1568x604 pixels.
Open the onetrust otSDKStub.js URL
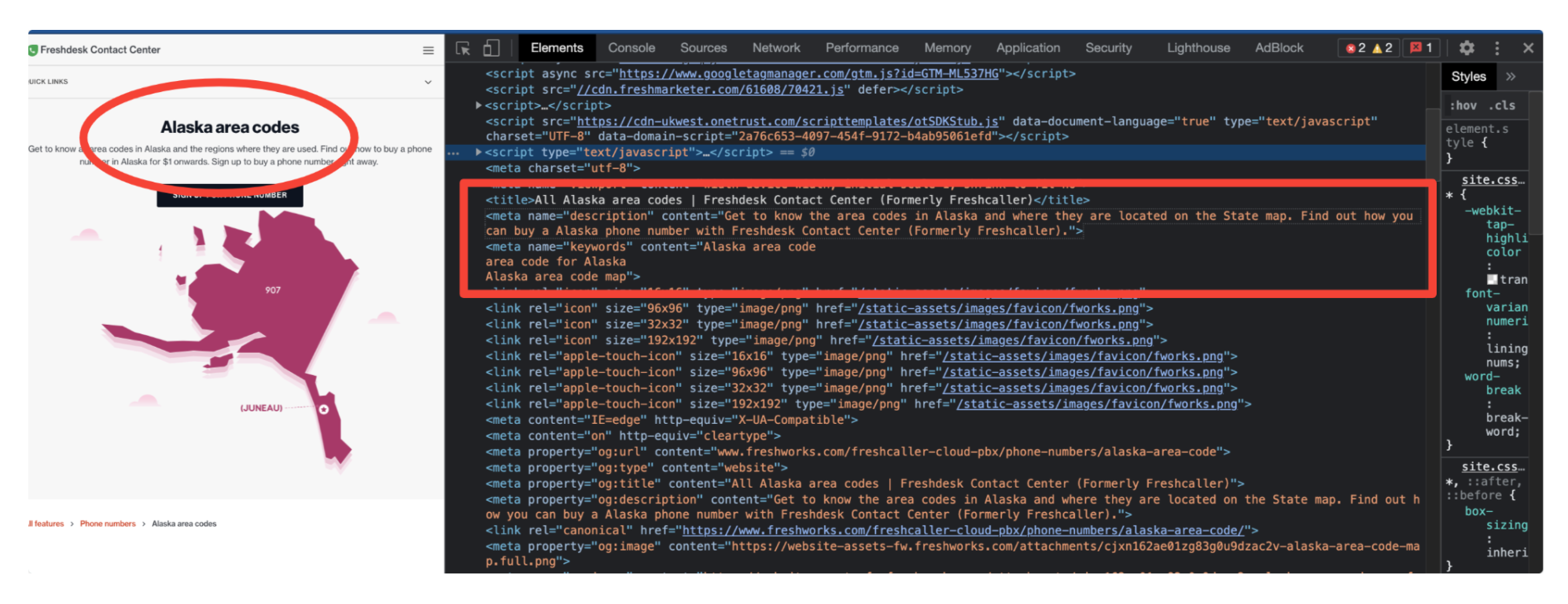(x=788, y=121)
